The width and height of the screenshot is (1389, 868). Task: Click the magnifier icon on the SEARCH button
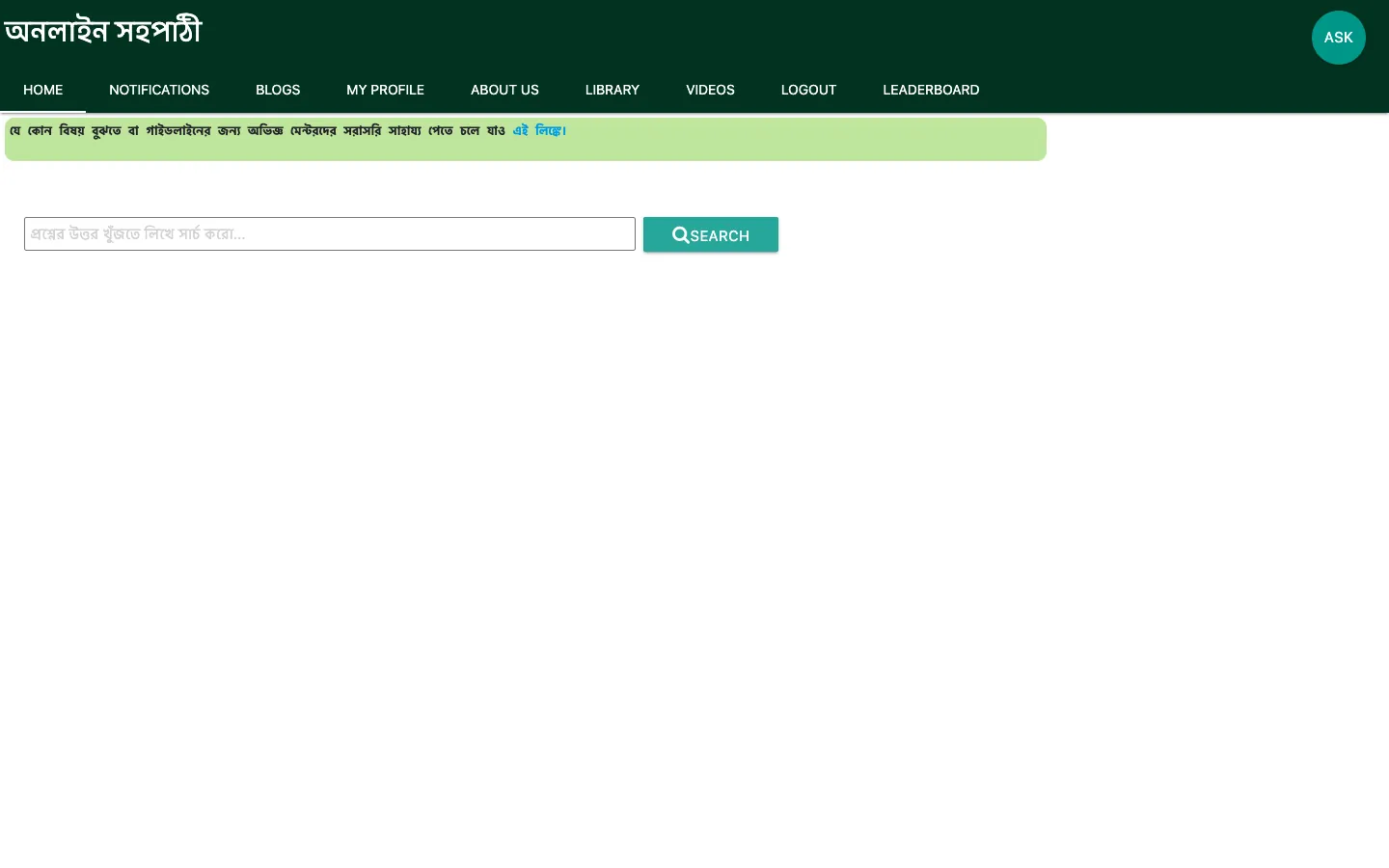coord(681,234)
